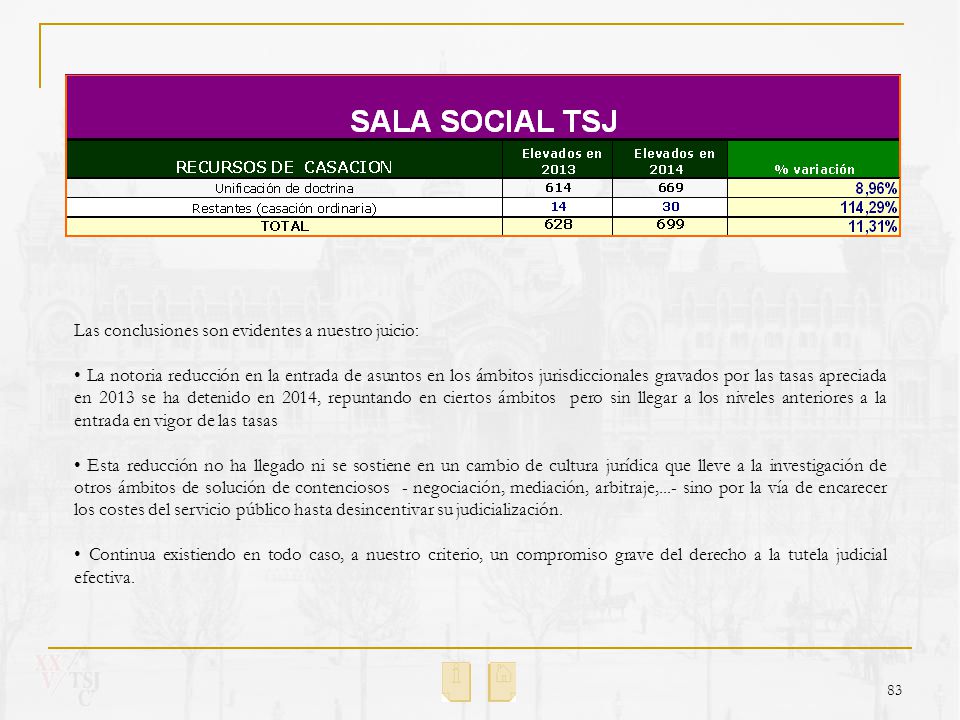This screenshot has height=720, width=960.
Task: Select the RECURSOS DE CASACION header
Action: 283,167
